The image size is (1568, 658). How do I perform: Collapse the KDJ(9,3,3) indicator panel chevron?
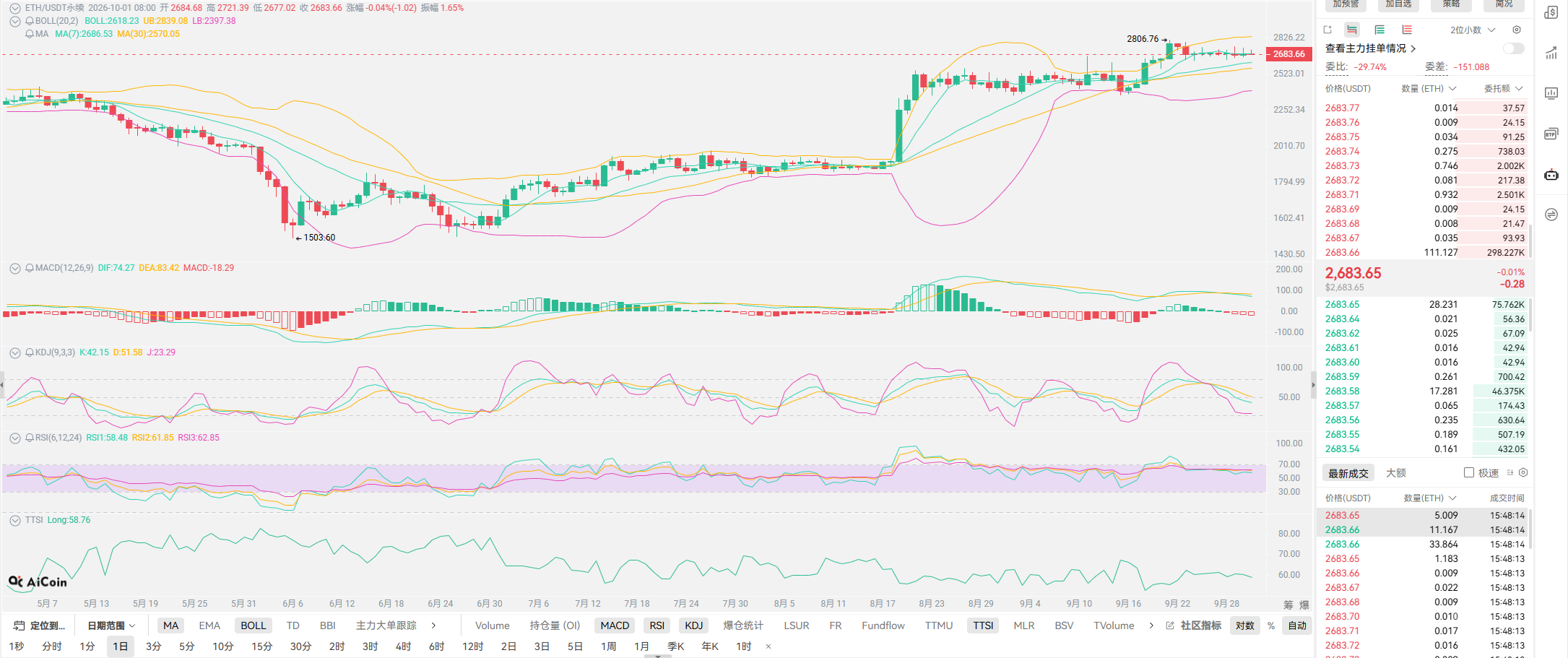(x=14, y=352)
